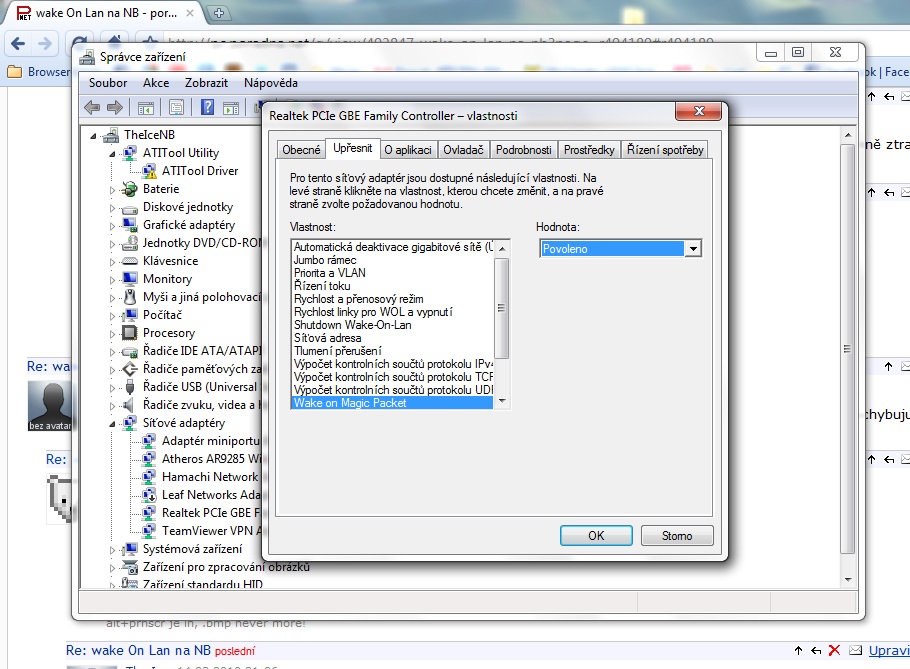Select the ATITool Driver warning icon

(x=149, y=171)
